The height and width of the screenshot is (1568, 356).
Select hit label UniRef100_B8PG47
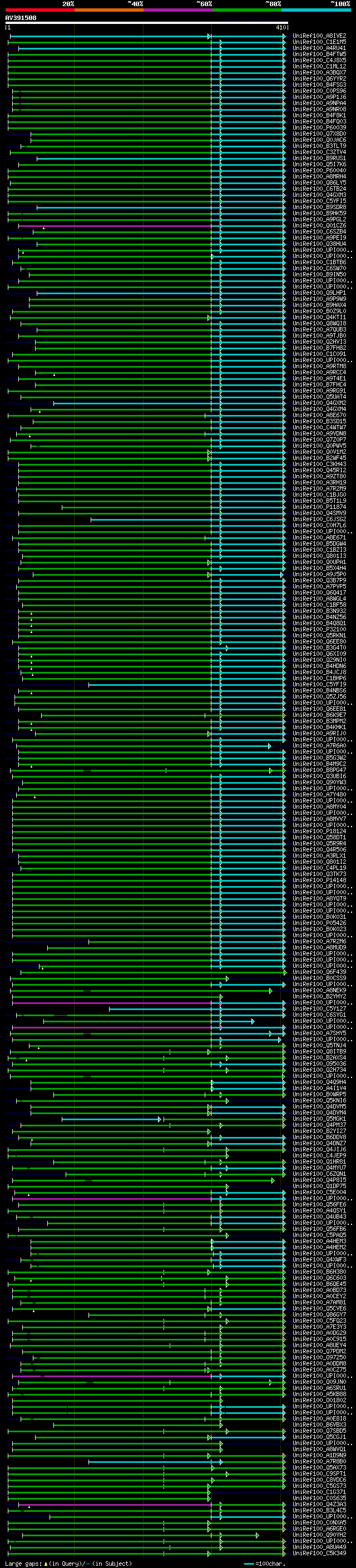coord(319,770)
